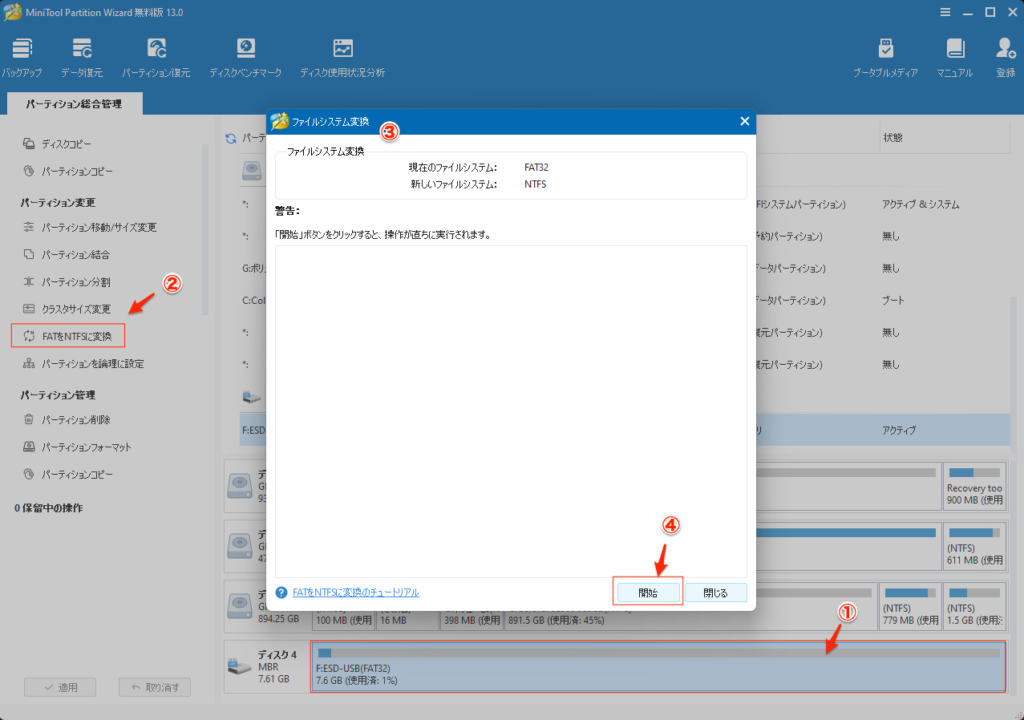Click クラスタサイズ変更 in sidebar
Screen dimensions: 1024x720
click(76, 309)
